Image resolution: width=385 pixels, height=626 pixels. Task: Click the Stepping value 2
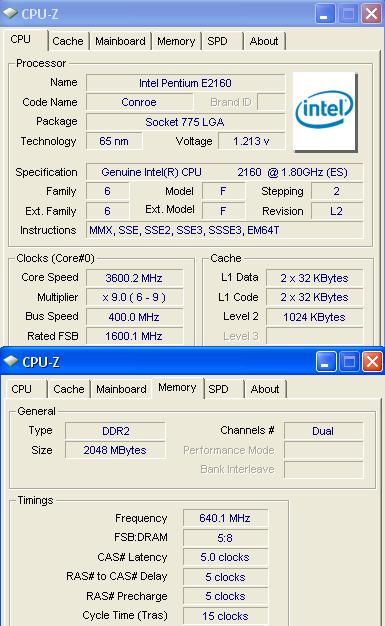coord(337,191)
